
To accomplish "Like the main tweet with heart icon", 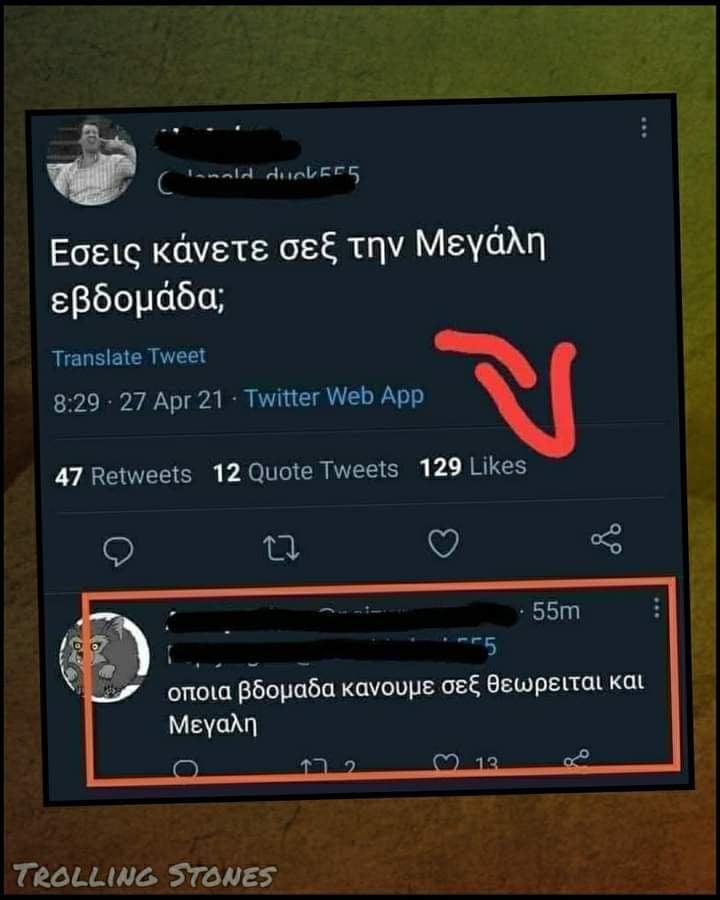I will (443, 542).
